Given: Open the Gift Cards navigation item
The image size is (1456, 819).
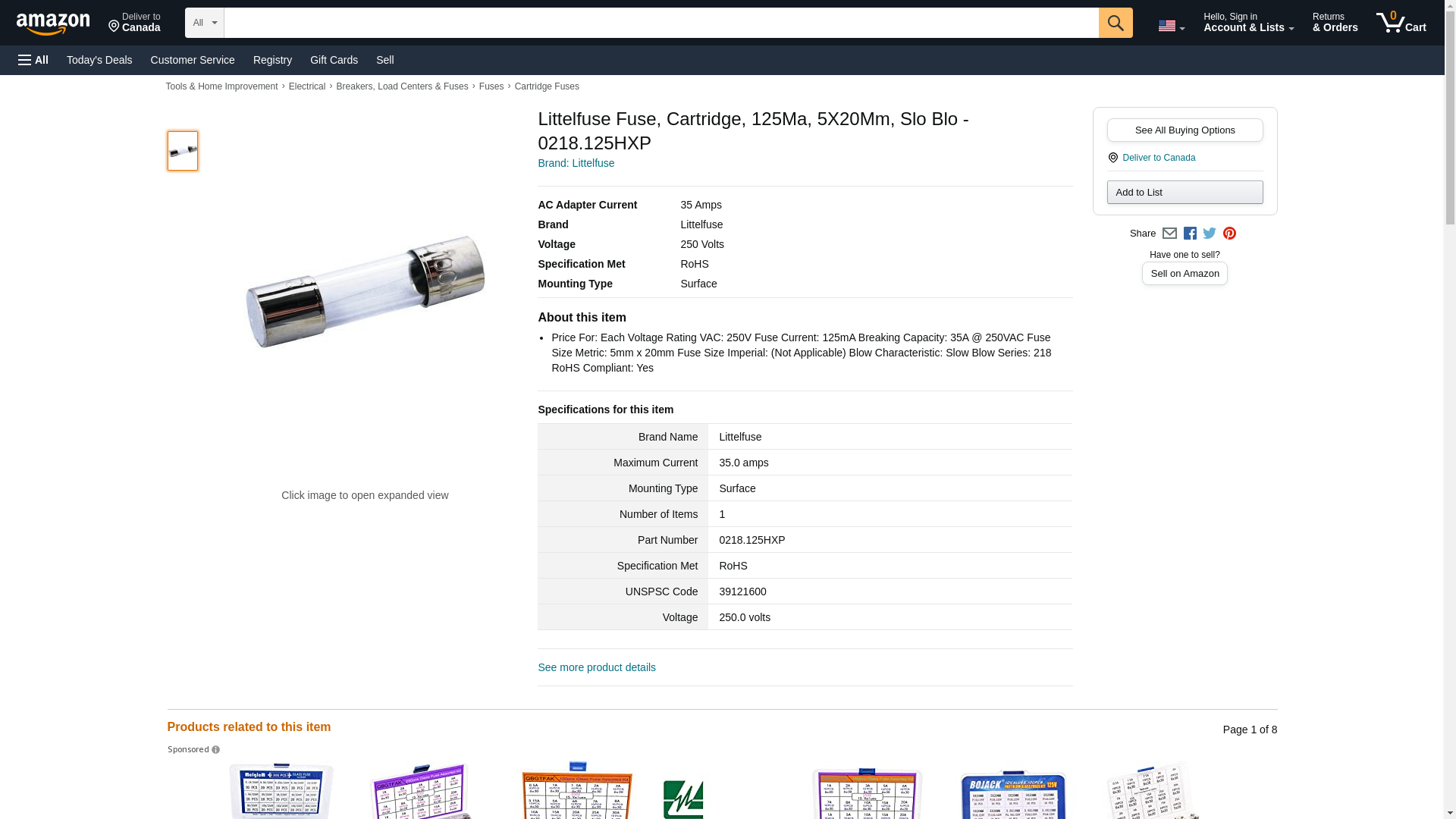Looking at the screenshot, I should point(334,60).
